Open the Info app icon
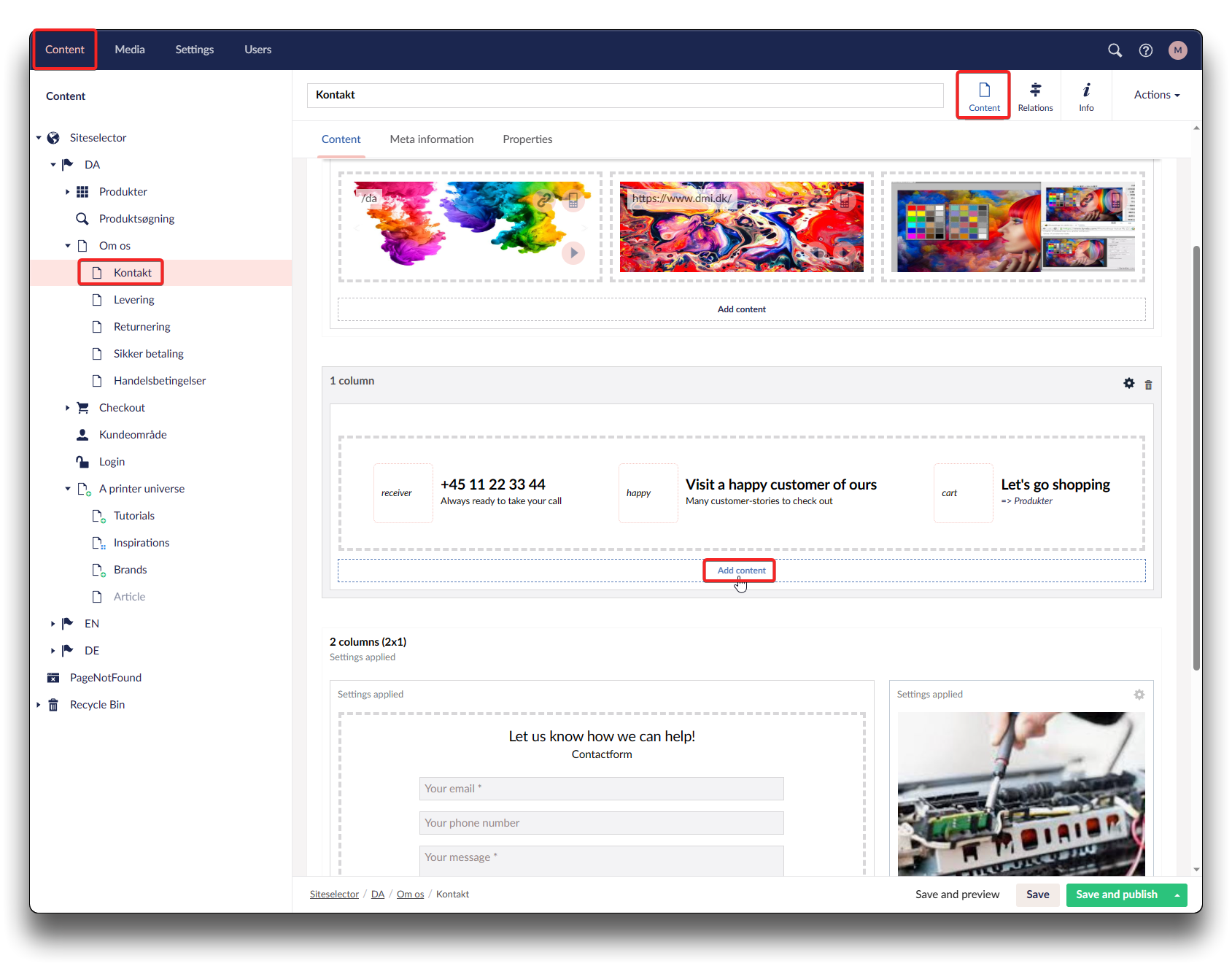This screenshot has width=1232, height=966. 1086,96
